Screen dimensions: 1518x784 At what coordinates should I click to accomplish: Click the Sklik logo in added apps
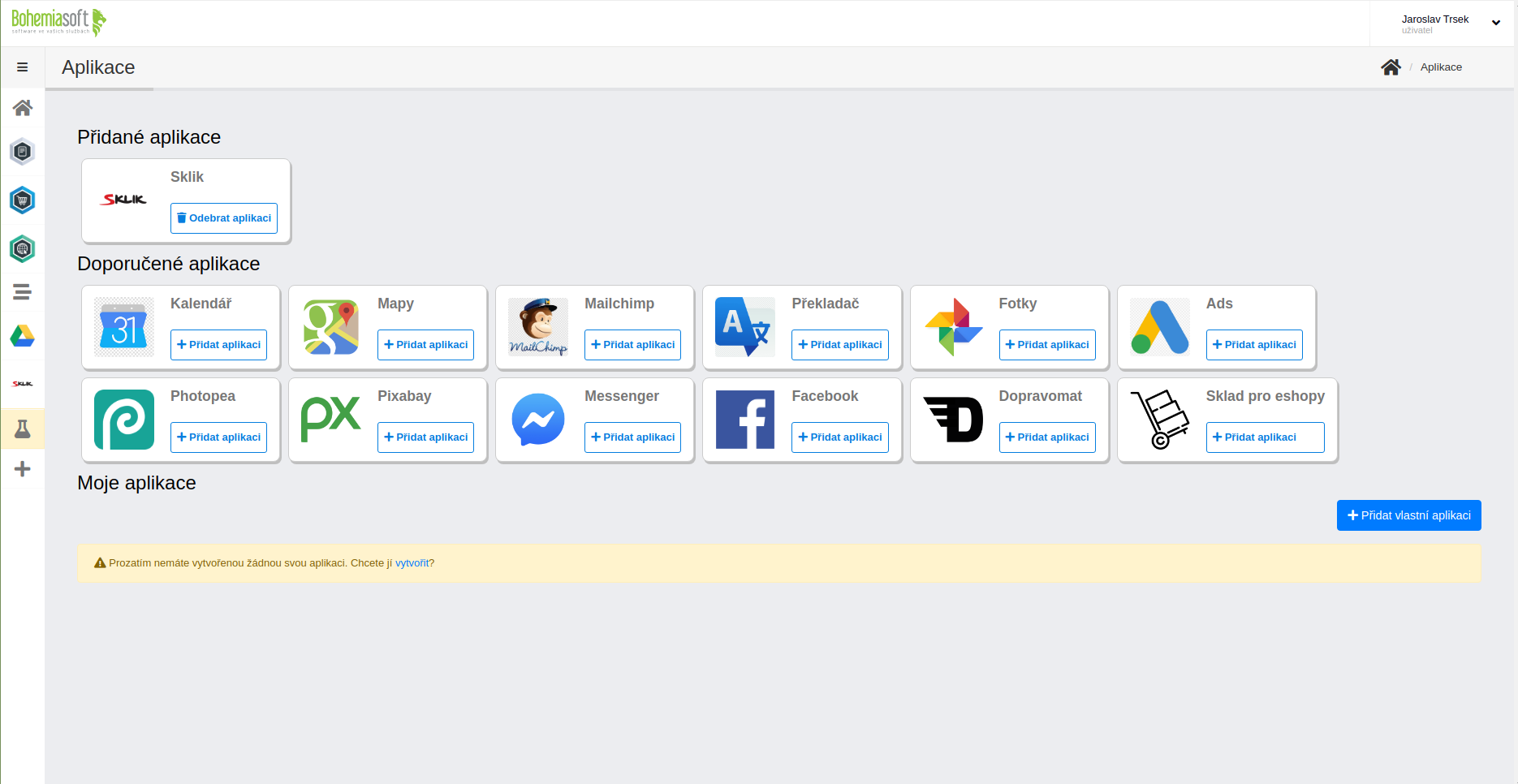pos(124,200)
